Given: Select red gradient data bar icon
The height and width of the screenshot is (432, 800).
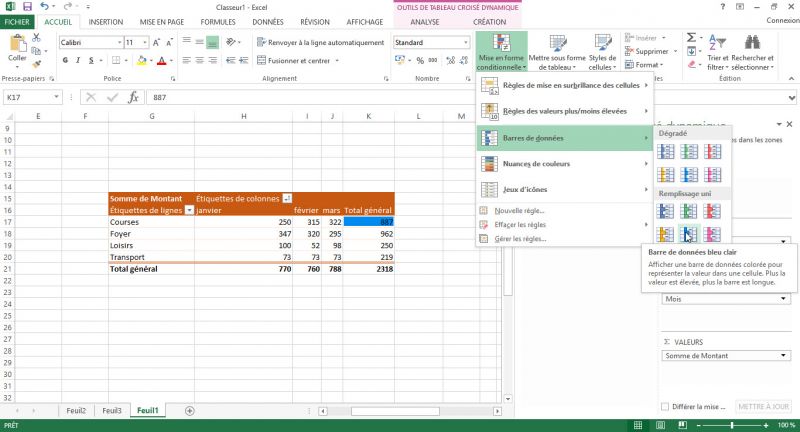Looking at the screenshot, I should pyautogui.click(x=712, y=151).
